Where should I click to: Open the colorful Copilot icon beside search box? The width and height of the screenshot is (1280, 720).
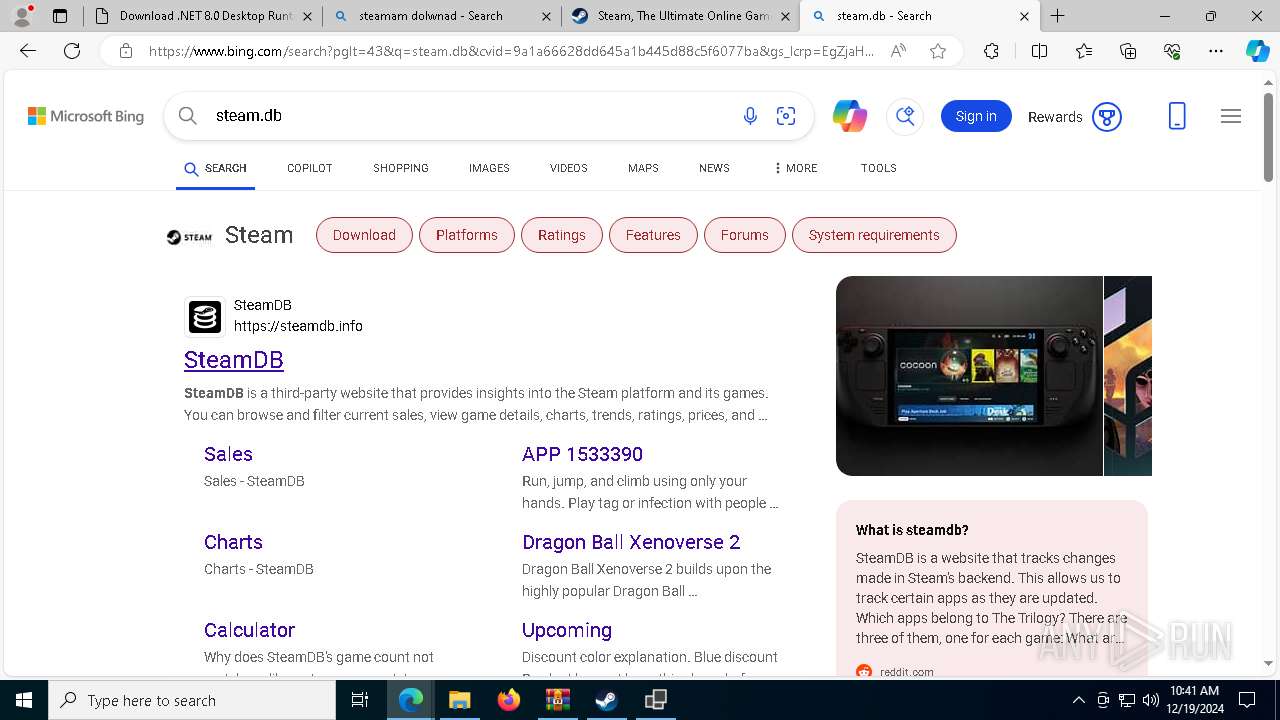coord(850,116)
